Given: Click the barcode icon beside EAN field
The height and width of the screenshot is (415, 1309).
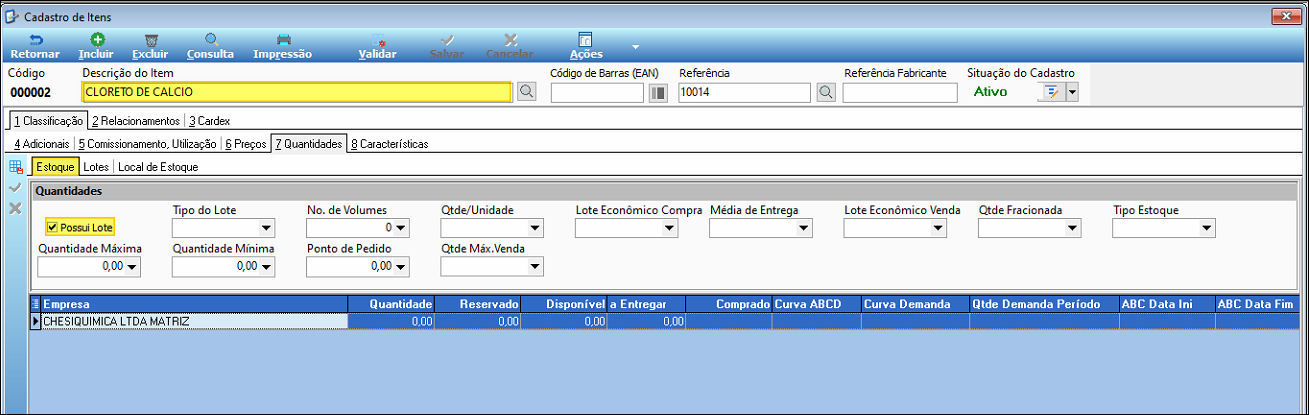Looking at the screenshot, I should pos(658,93).
